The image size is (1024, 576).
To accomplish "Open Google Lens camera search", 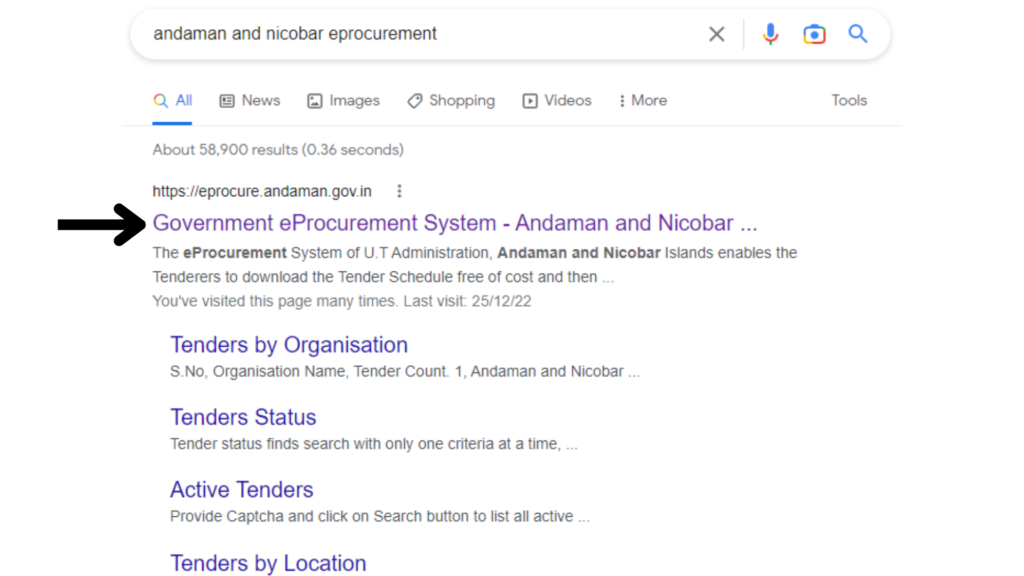I will (x=814, y=34).
